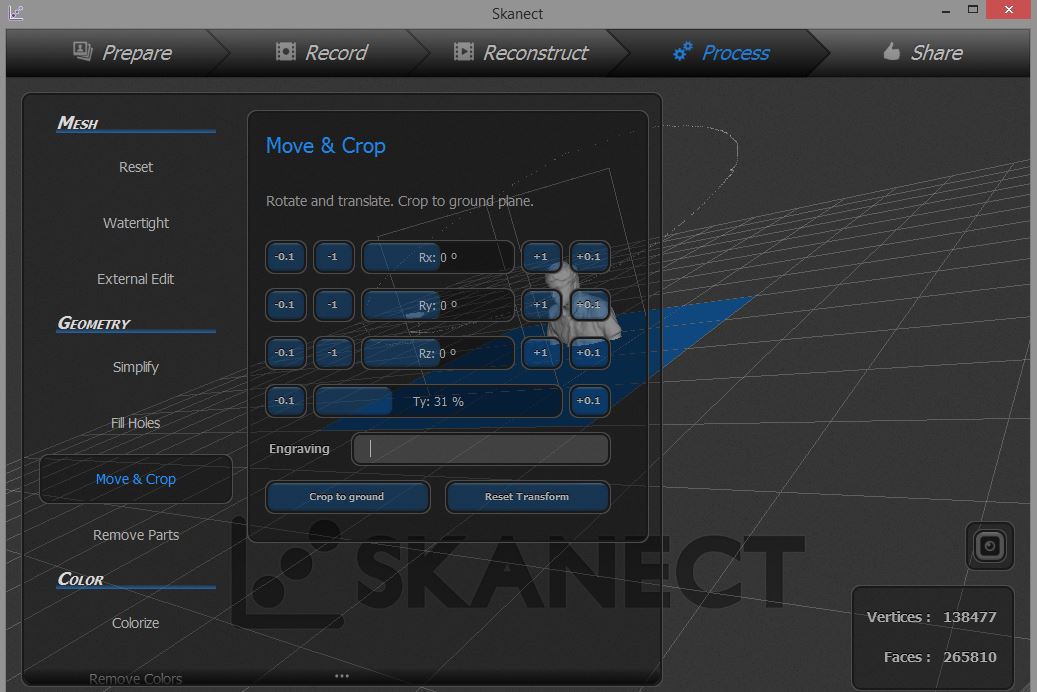The image size is (1037, 692).
Task: Click the Ty 31 % translation slider
Action: pos(438,402)
